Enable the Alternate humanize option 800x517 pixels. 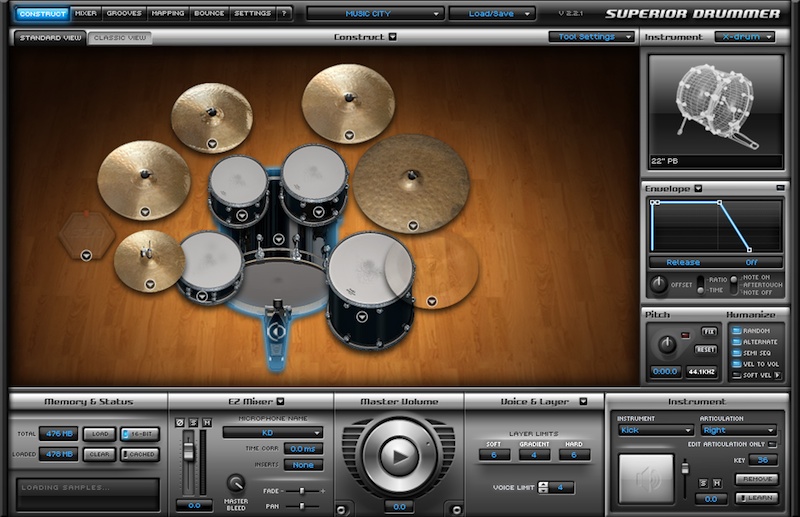(757, 341)
